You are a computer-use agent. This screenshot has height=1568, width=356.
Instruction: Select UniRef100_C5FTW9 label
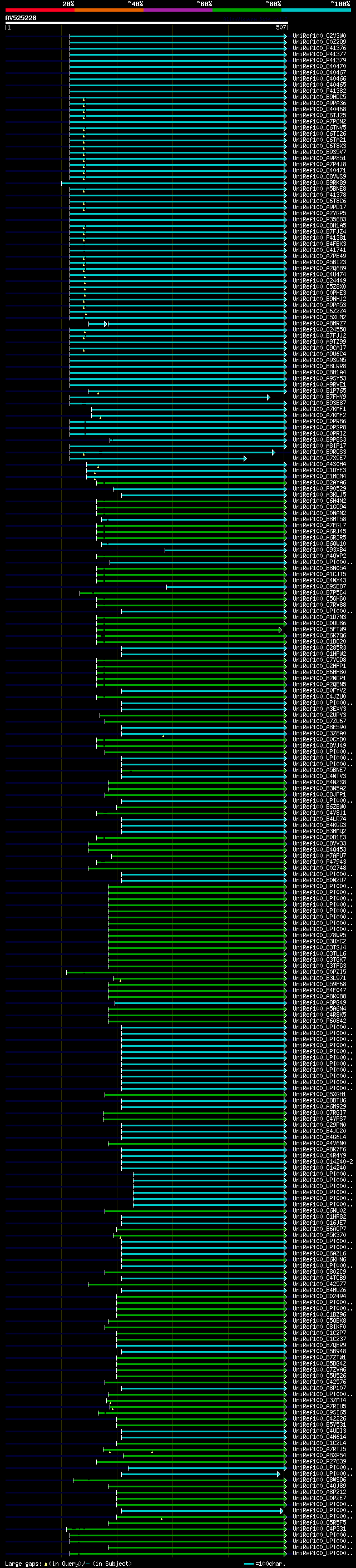(319, 630)
